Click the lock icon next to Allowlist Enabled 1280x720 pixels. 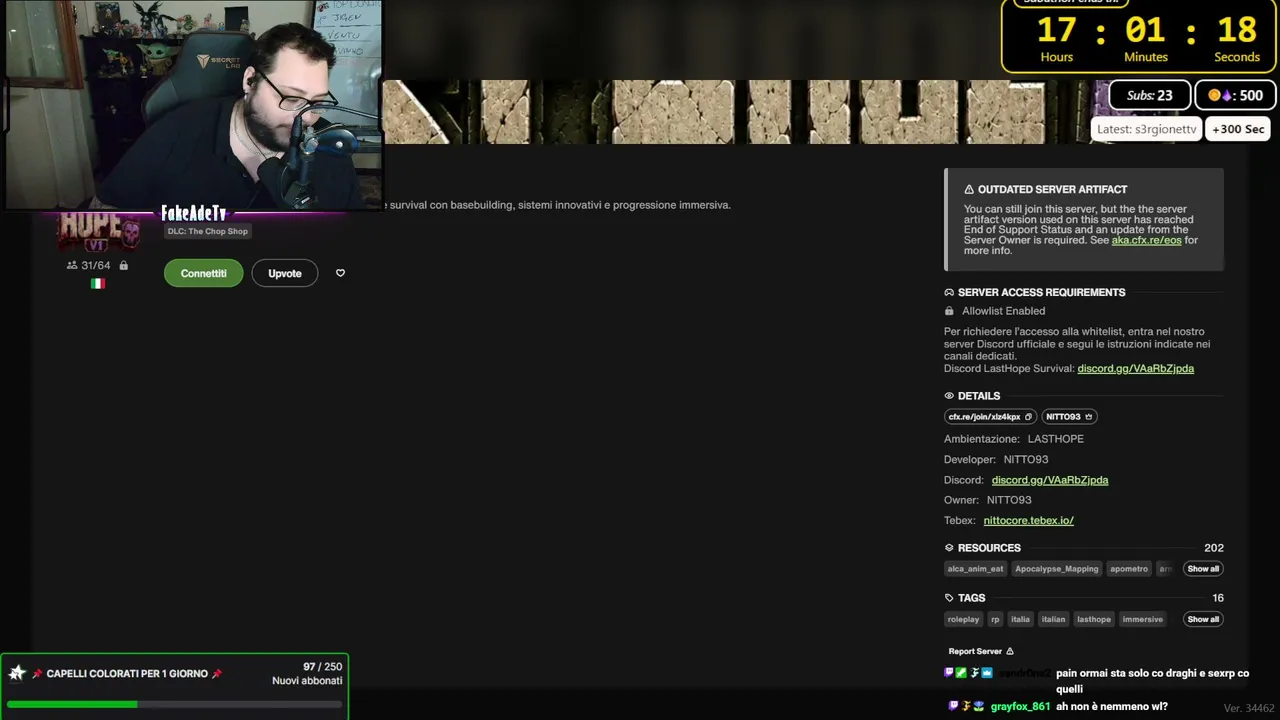point(949,311)
